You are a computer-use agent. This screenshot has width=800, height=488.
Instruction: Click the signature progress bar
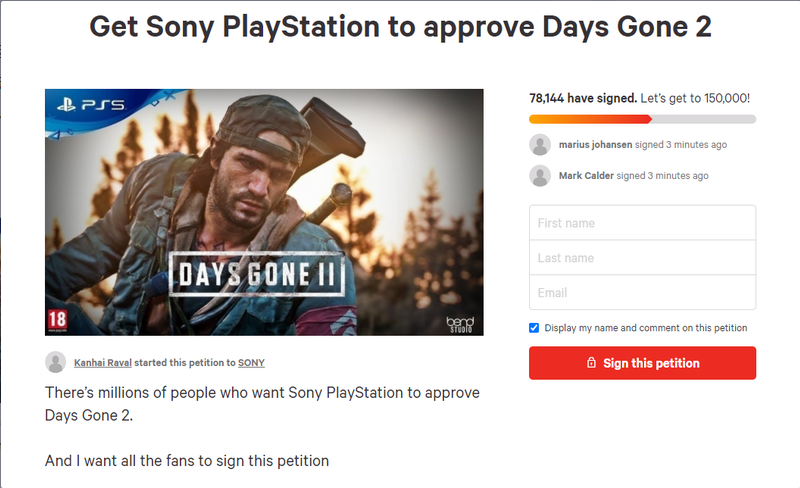(x=642, y=119)
